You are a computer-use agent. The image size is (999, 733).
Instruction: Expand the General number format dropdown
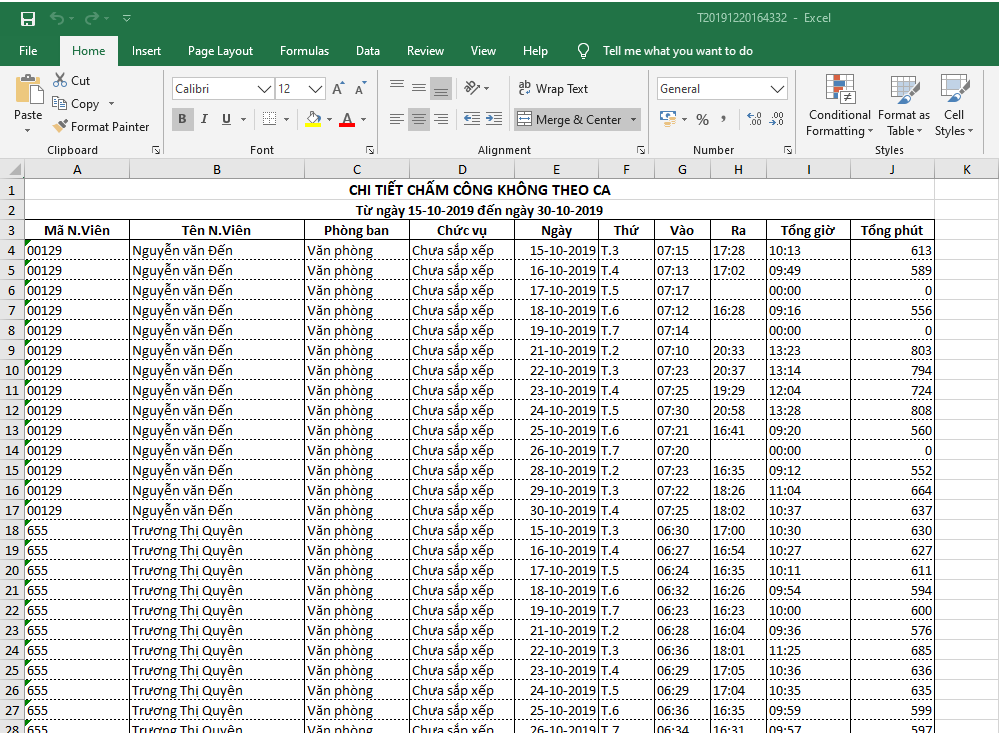pos(778,89)
